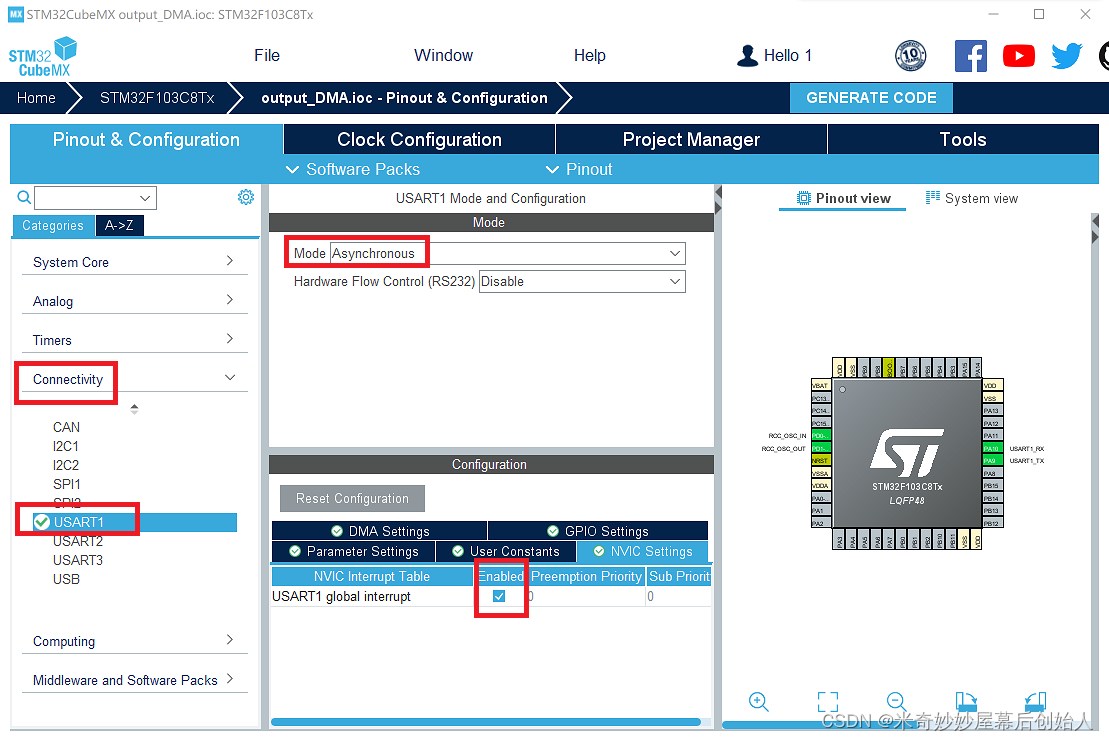Expand the Timers category

[x=134, y=339]
